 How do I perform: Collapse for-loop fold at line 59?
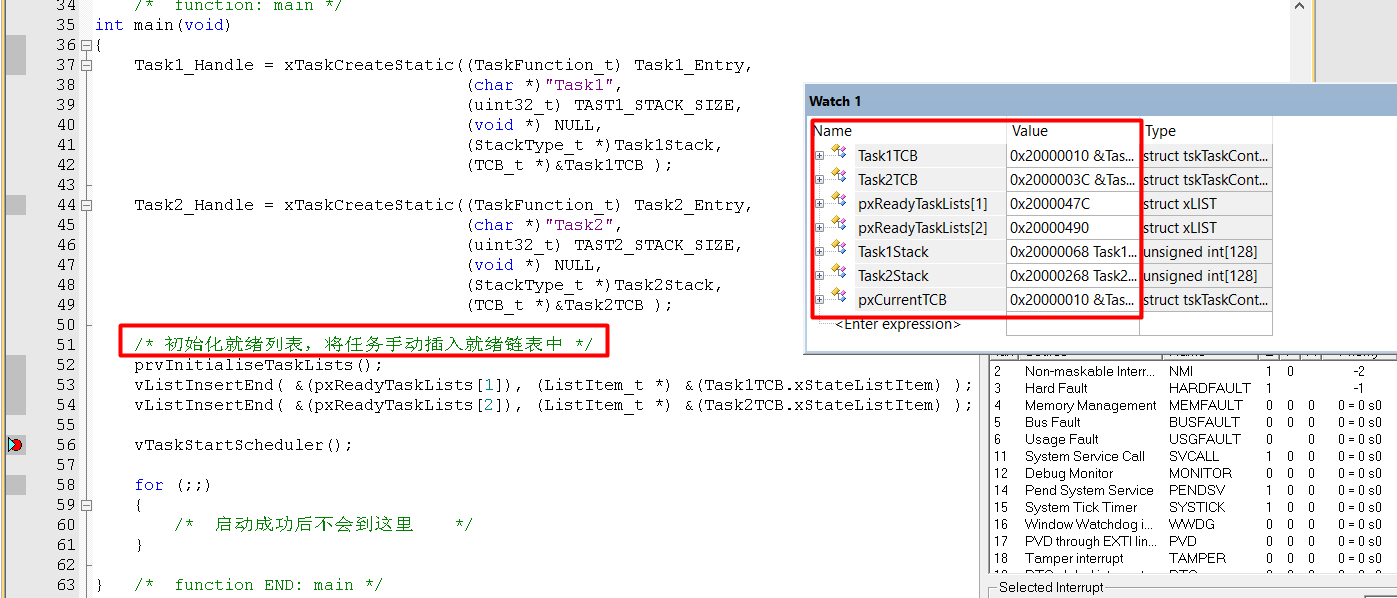click(x=86, y=506)
